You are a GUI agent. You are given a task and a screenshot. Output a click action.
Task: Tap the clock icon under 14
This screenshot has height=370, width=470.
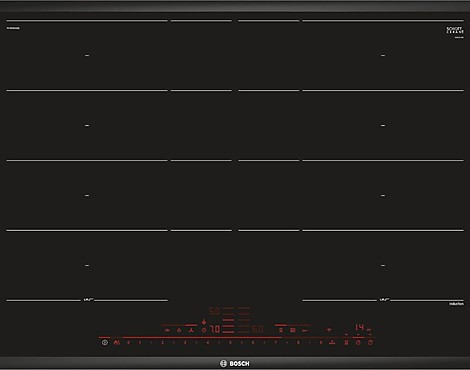point(358,342)
